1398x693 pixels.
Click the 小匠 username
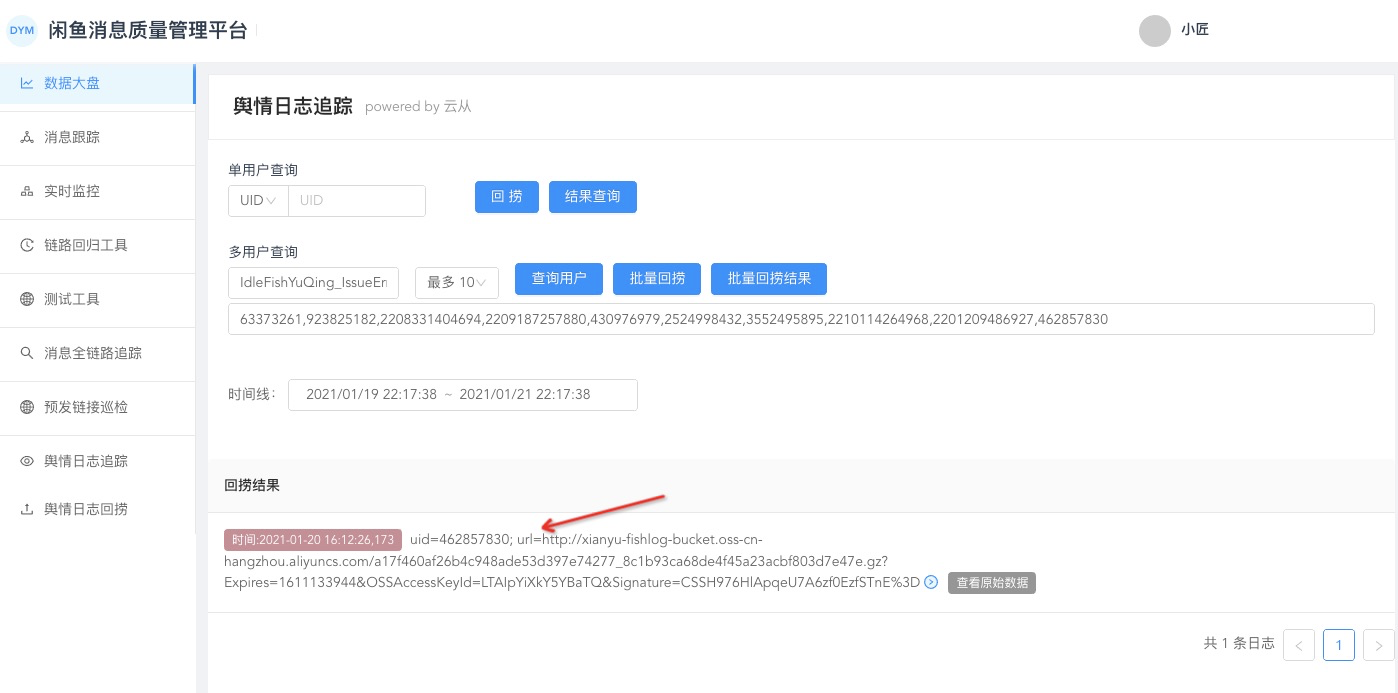1195,30
